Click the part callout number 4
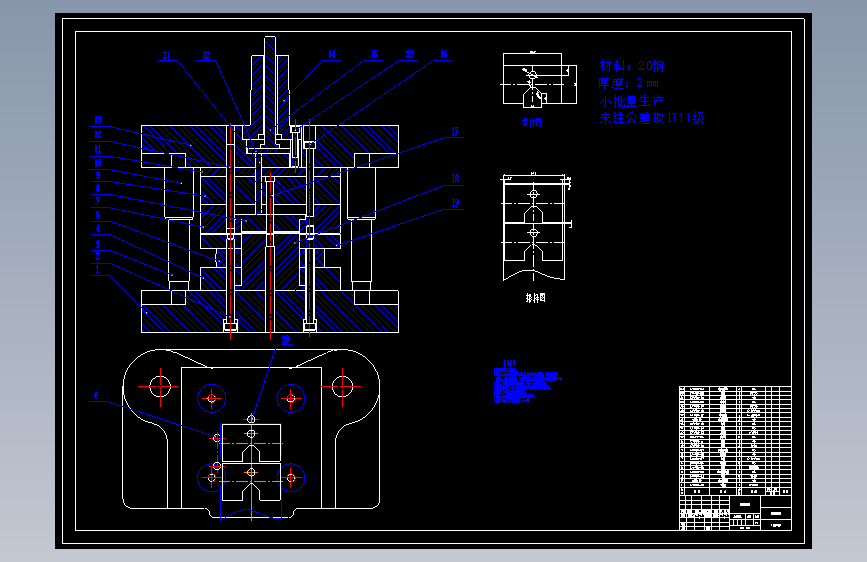Screen dimensions: 867x562 pos(98,228)
